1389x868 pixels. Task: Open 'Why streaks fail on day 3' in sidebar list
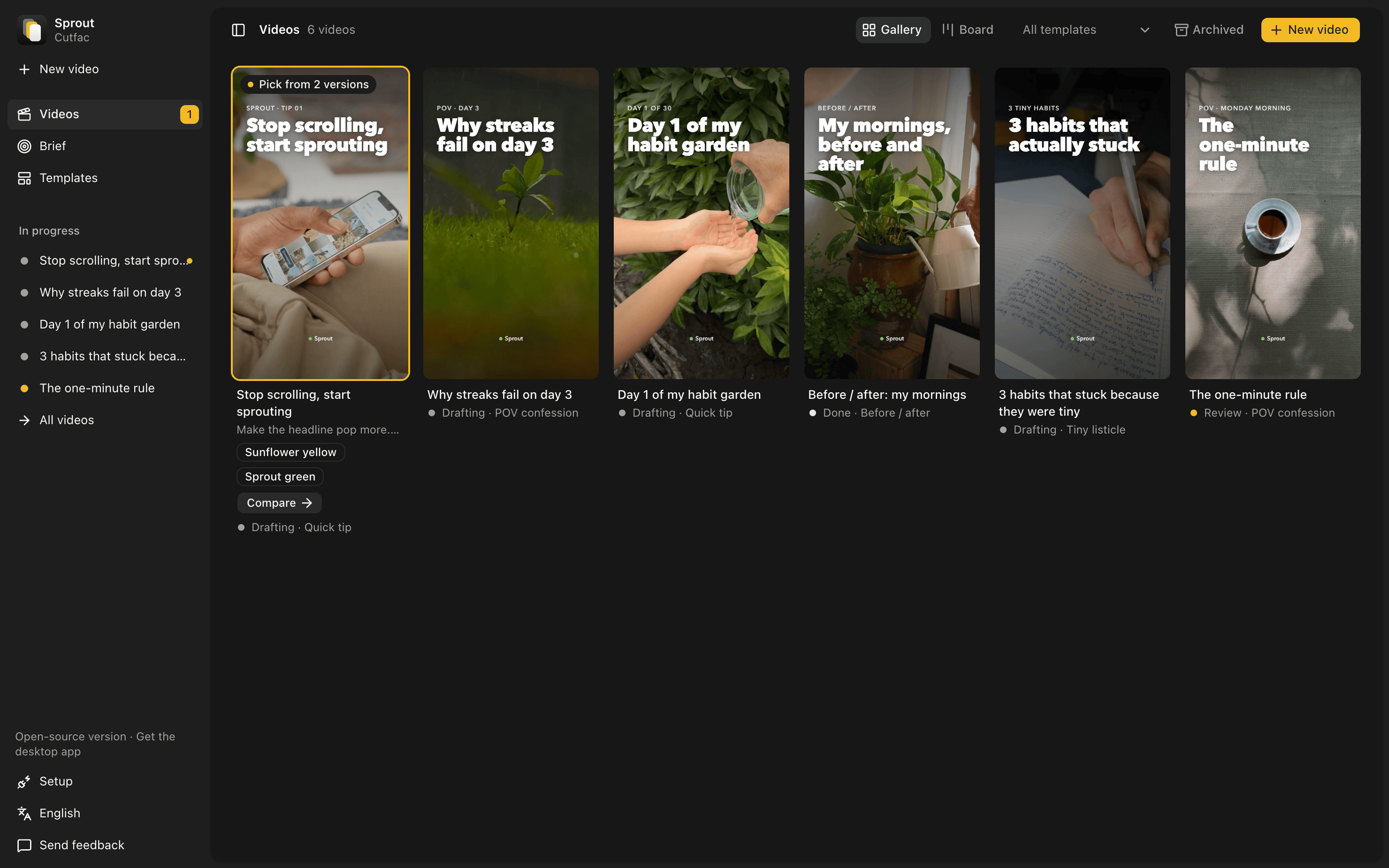(105, 293)
